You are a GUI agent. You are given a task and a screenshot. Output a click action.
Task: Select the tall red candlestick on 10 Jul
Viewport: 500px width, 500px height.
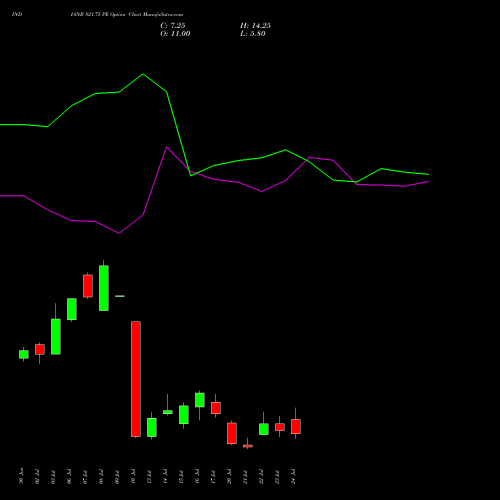point(136,379)
